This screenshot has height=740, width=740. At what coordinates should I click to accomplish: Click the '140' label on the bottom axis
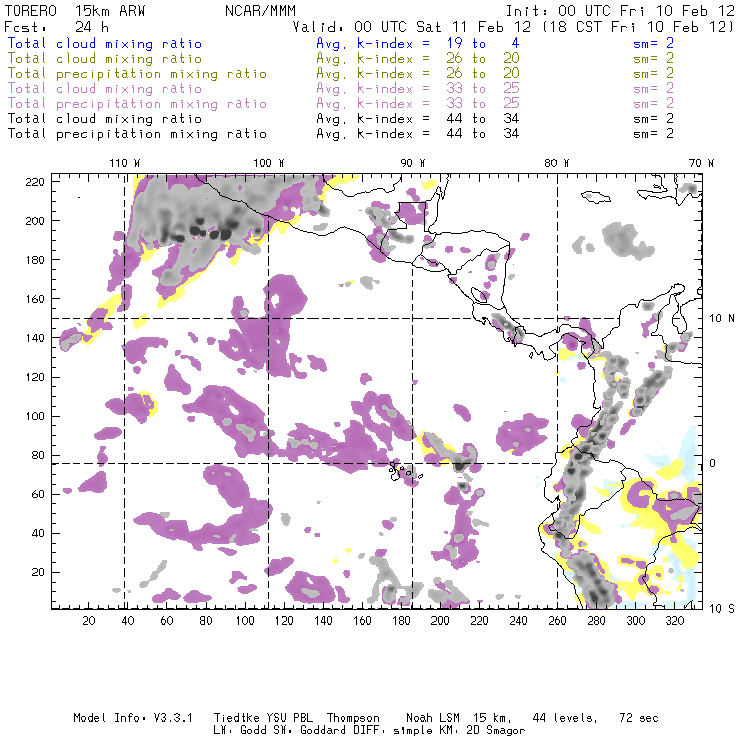(323, 621)
